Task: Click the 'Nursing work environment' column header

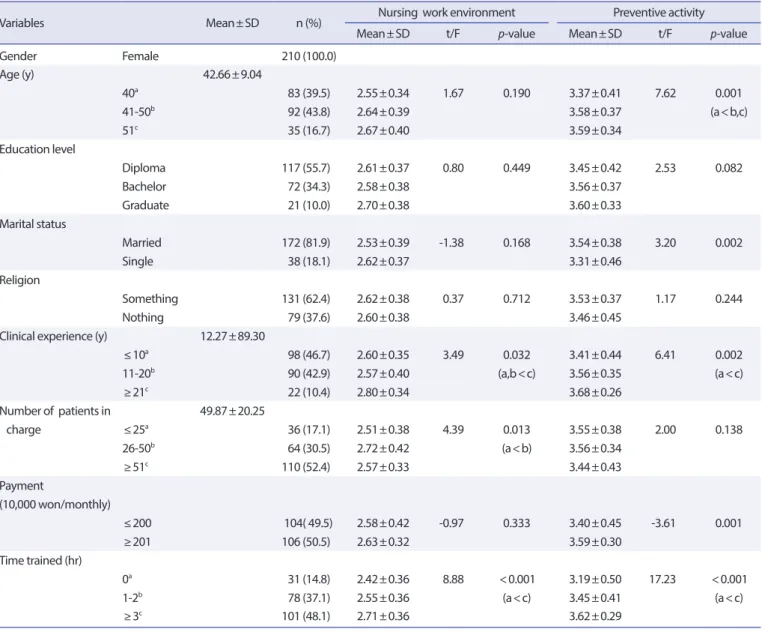Action: tap(447, 13)
